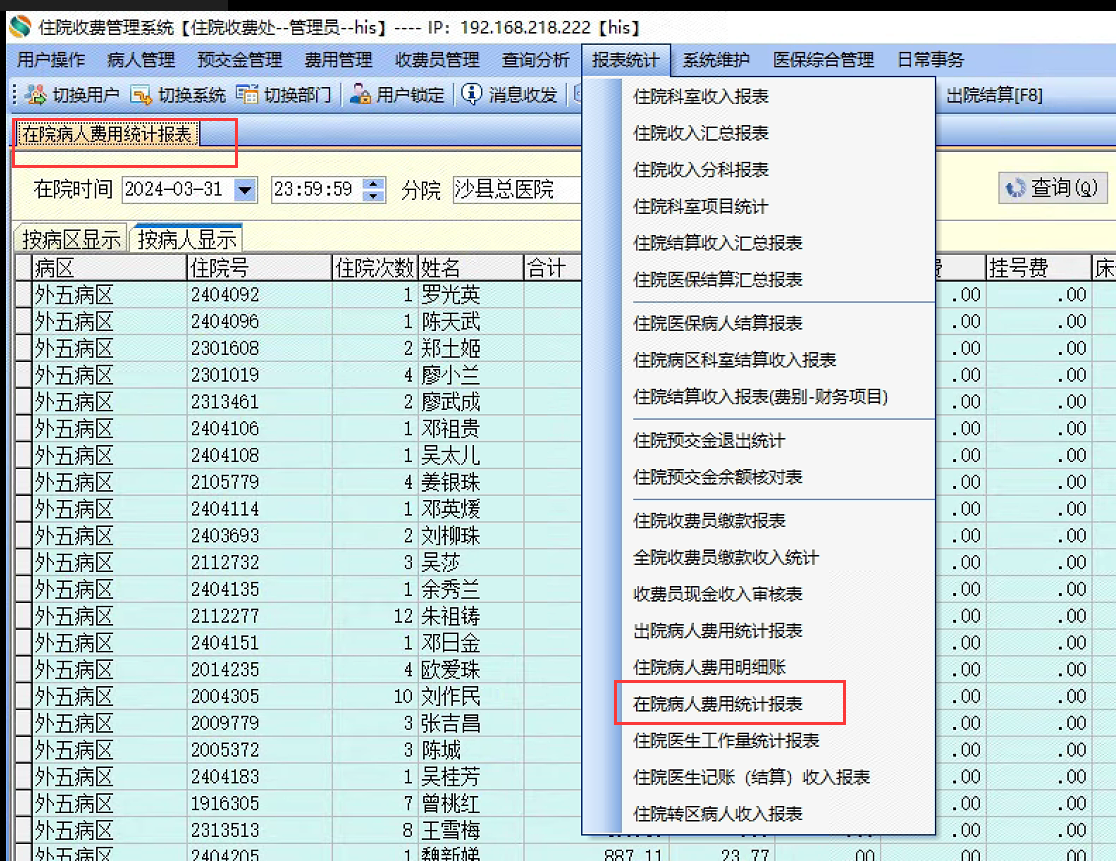Select 在院病人费用统计报表 menu entry
The image size is (1116, 861).
click(x=718, y=704)
